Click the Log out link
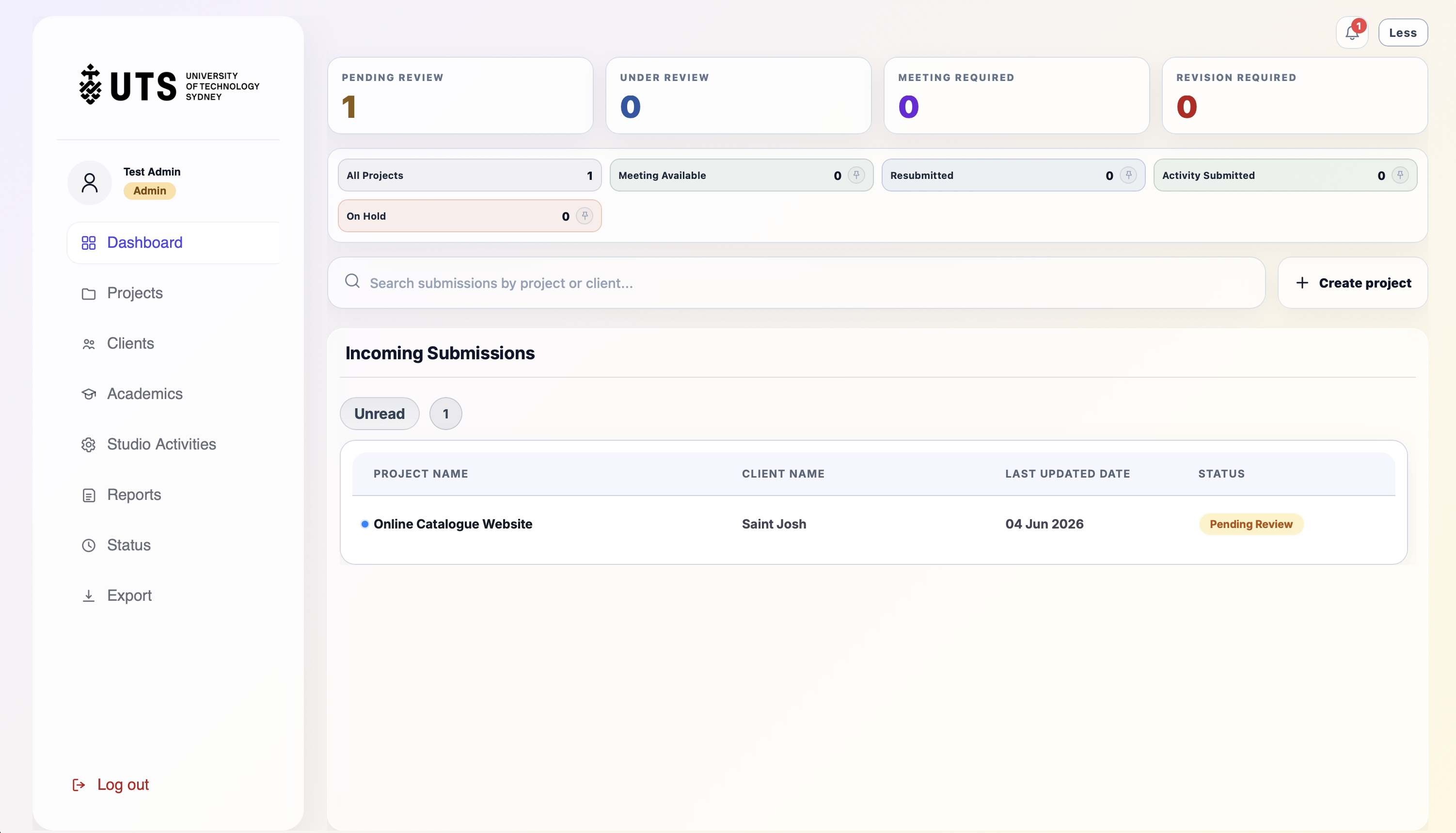The height and width of the screenshot is (833, 1456). 111,785
